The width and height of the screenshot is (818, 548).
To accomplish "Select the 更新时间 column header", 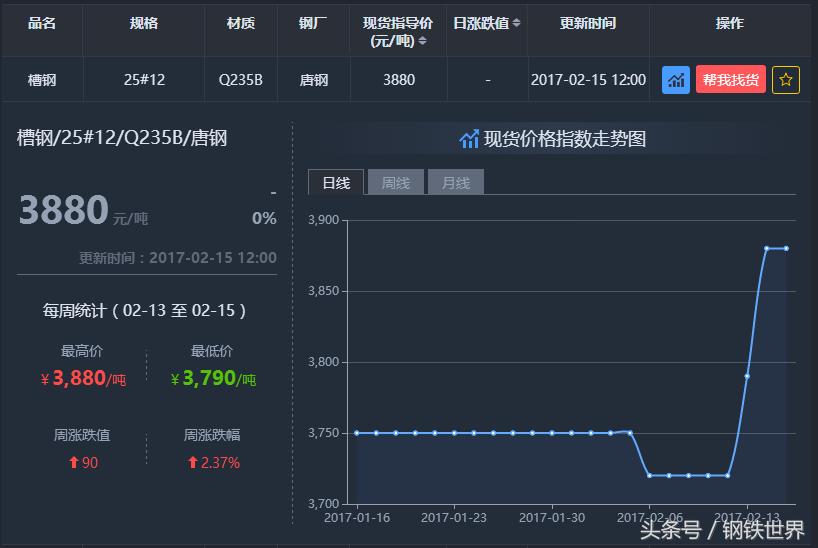I will (588, 23).
